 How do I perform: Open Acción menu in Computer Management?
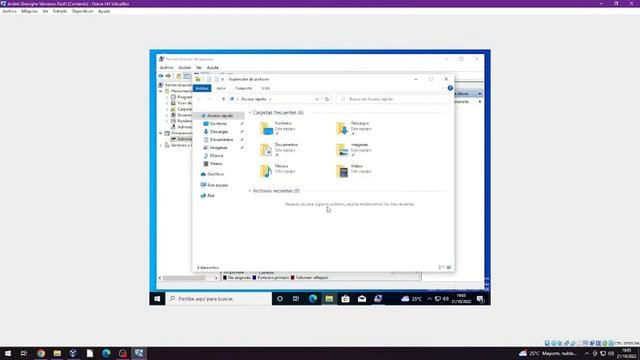pyautogui.click(x=184, y=68)
